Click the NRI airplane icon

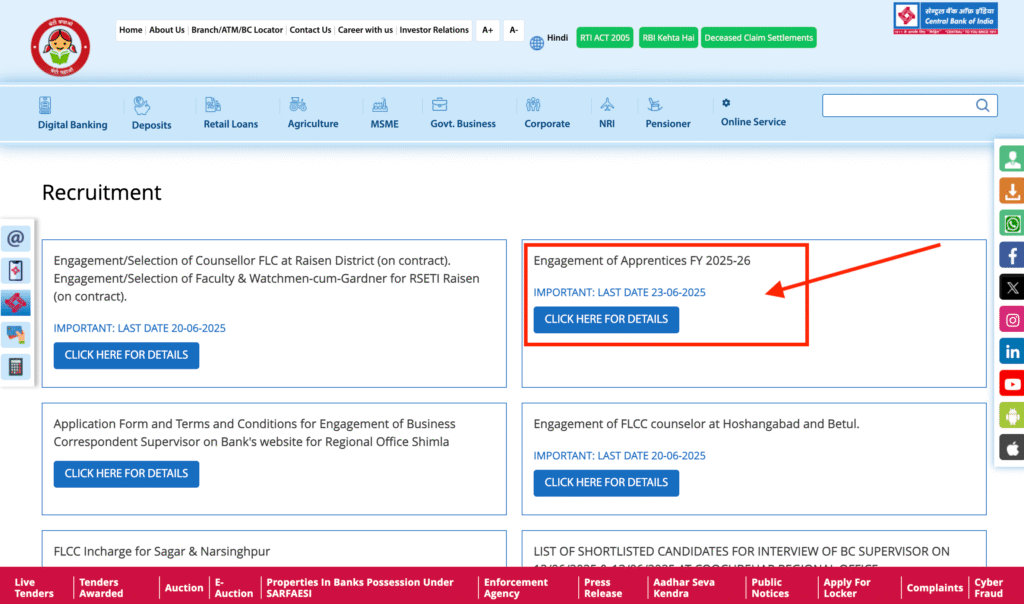[607, 104]
